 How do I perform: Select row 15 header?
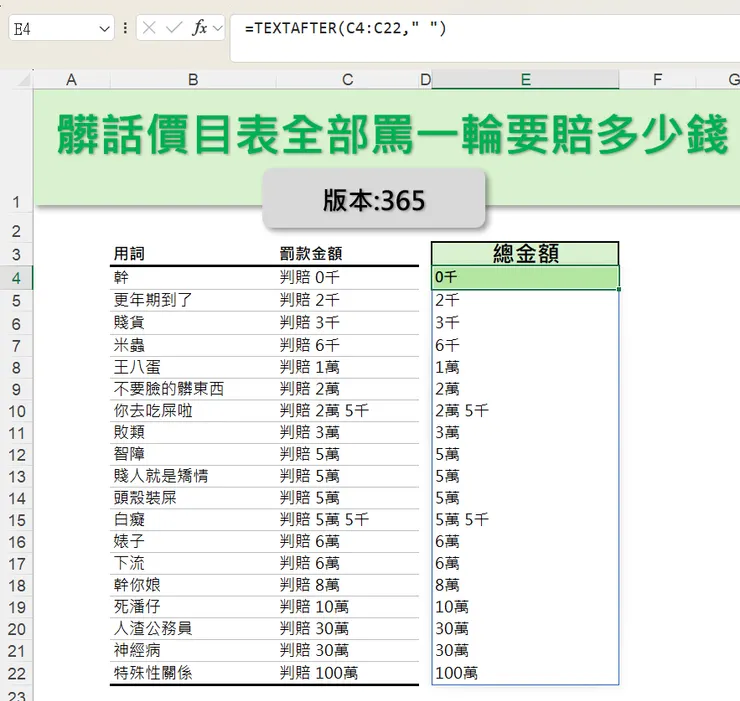[17, 520]
